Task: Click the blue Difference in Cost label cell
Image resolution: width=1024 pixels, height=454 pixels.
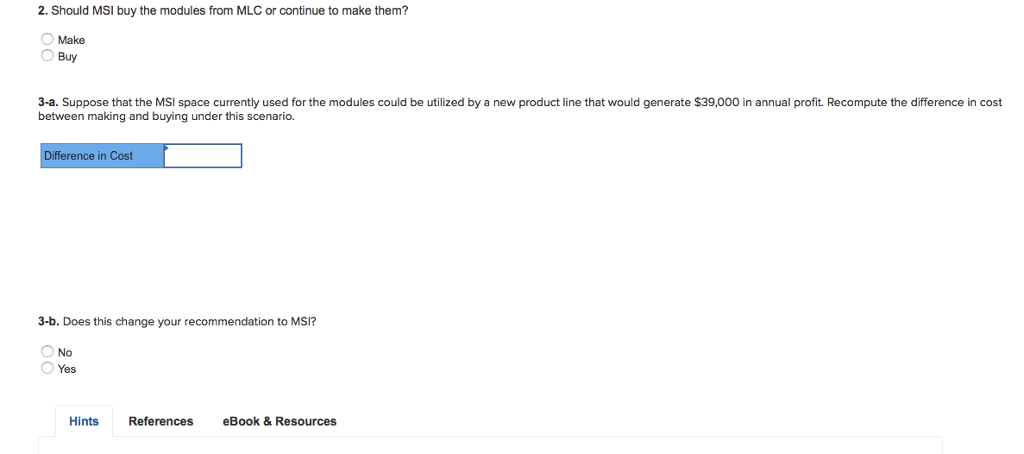Action: pos(102,155)
